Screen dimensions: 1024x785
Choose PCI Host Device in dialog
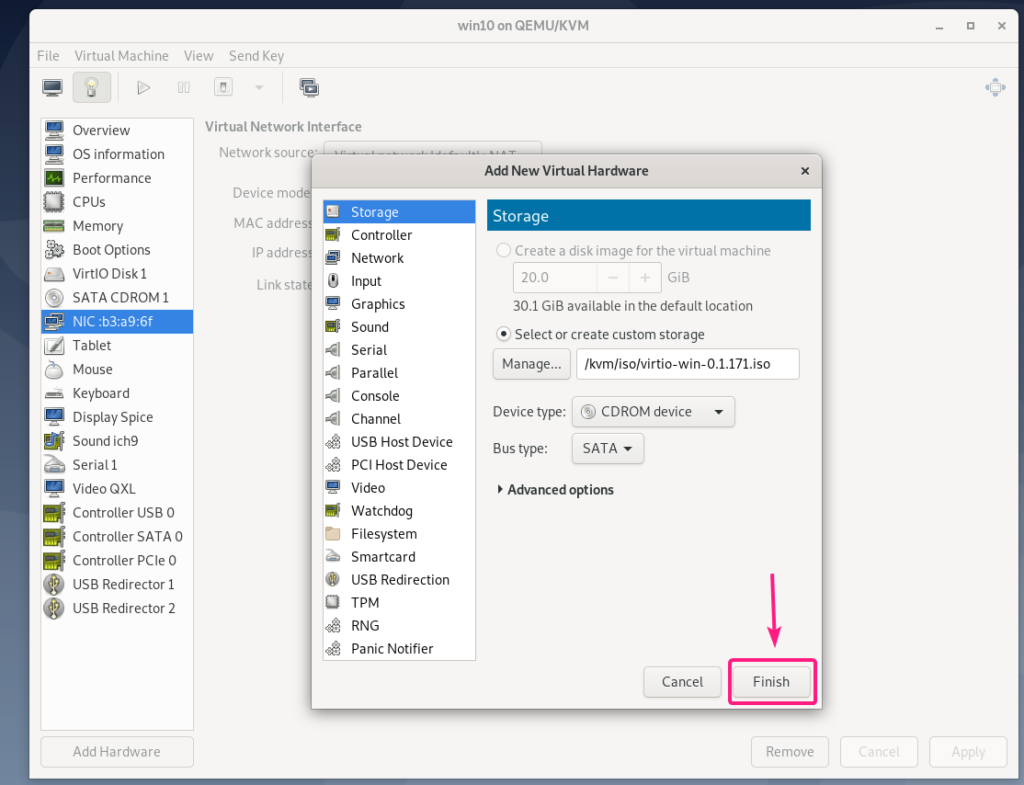[x=399, y=465]
